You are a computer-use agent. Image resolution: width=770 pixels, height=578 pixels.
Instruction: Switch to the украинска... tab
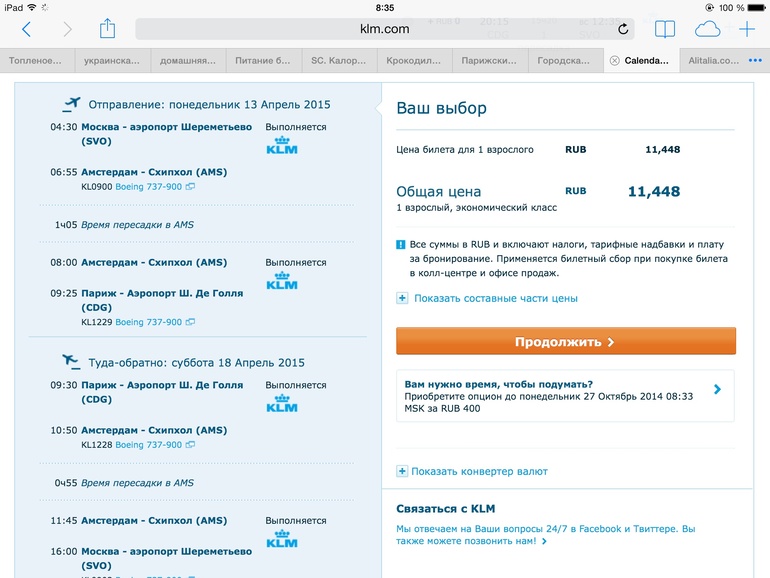(112, 60)
